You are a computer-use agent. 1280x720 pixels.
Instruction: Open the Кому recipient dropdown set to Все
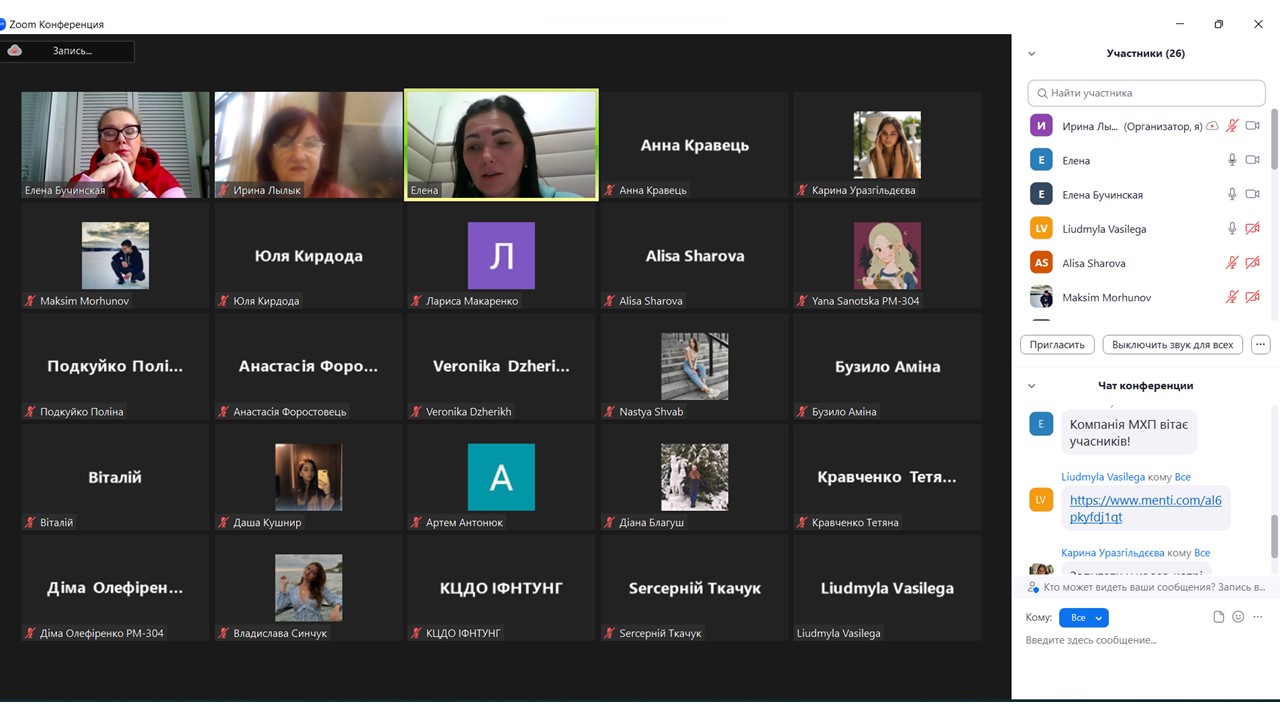pyautogui.click(x=1084, y=618)
